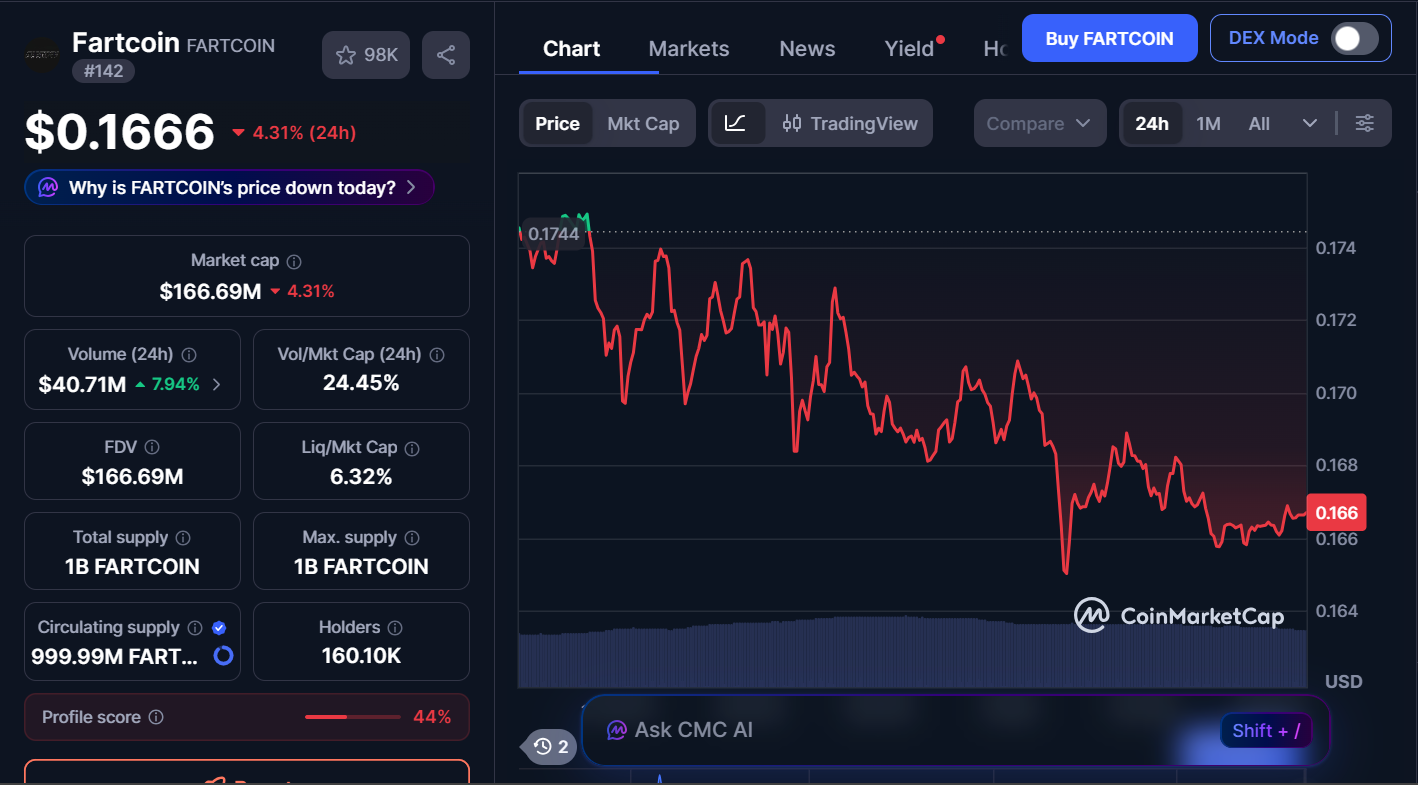Expand the time range chevron next to All

tap(1311, 122)
